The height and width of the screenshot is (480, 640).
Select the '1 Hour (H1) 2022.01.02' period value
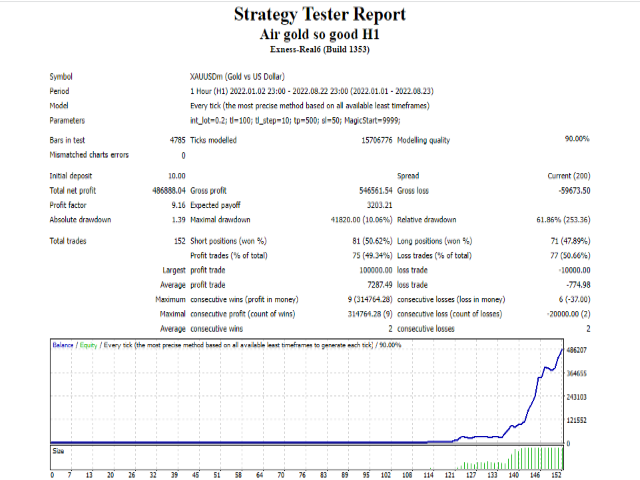(312, 91)
